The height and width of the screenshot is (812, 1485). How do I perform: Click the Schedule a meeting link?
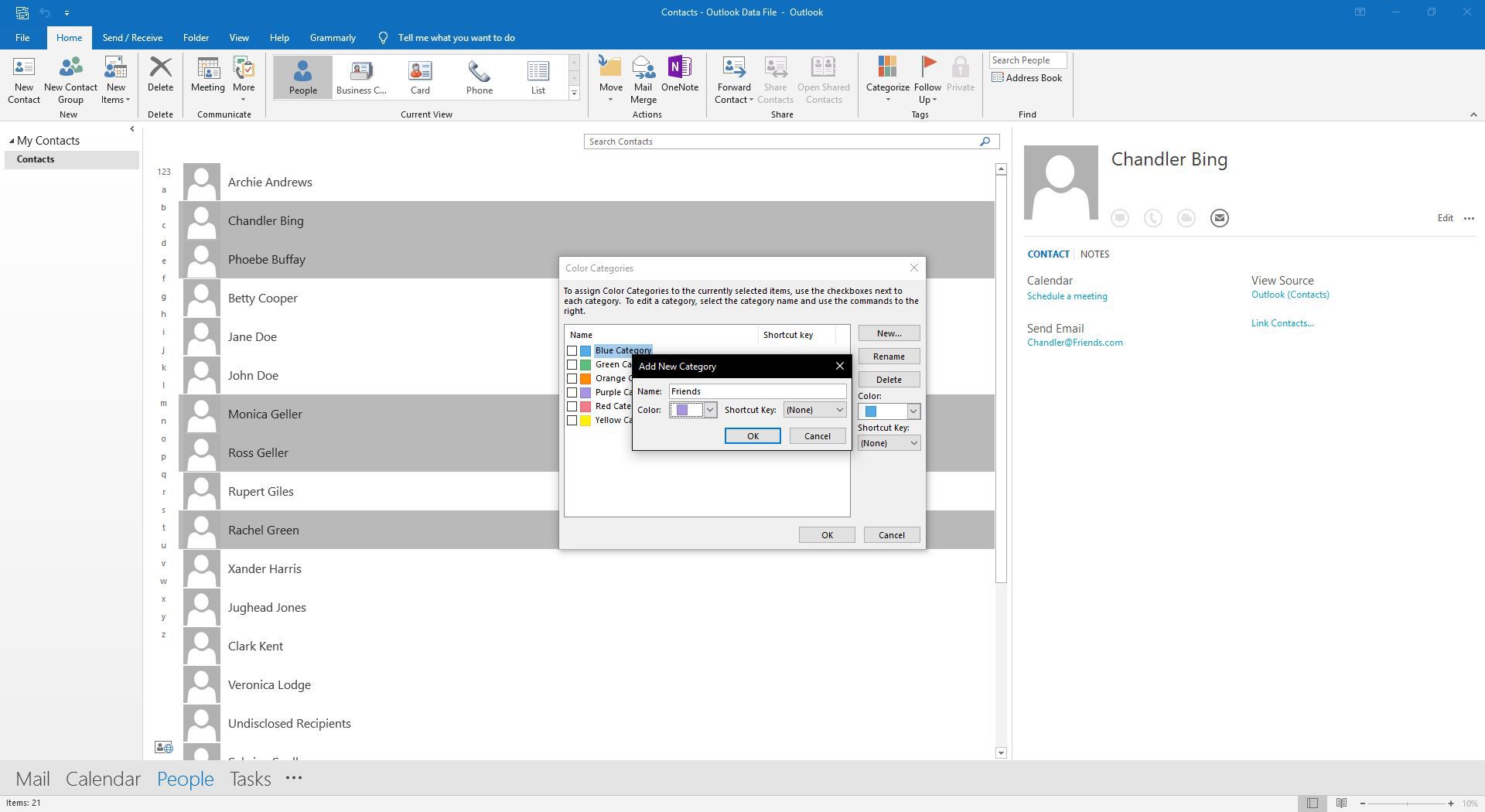coord(1067,296)
